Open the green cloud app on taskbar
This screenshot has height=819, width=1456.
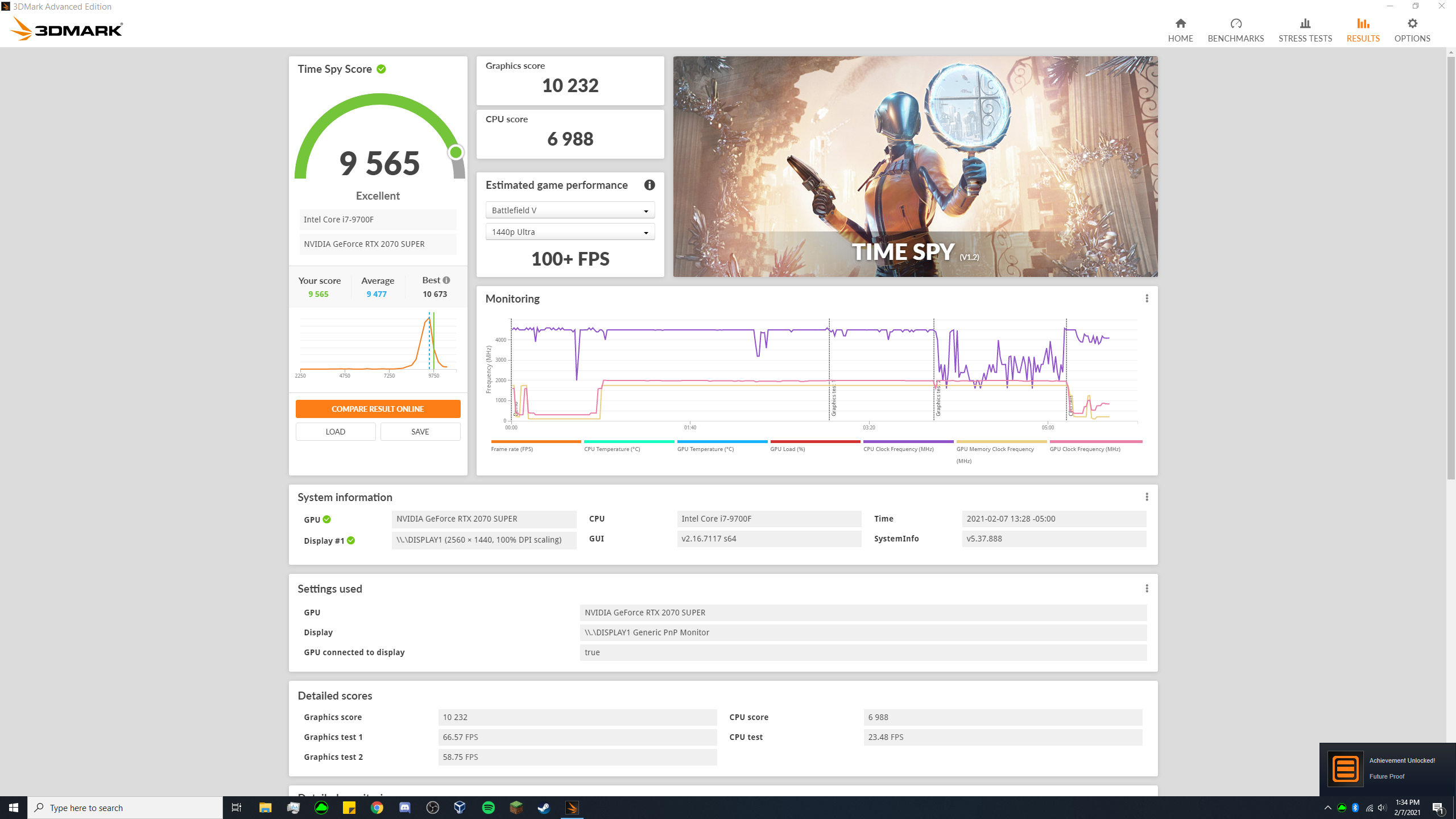321,808
